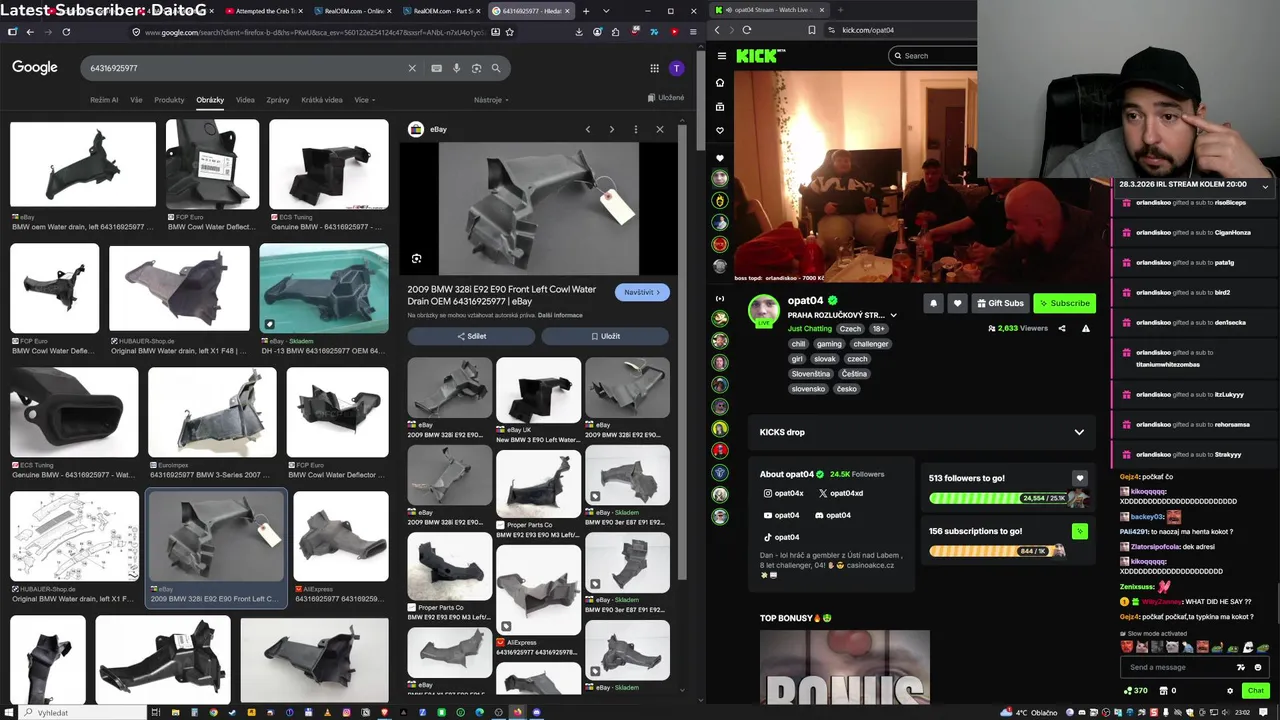Screen dimensions: 1280x720
Task: Close the eBay image preview panel
Action: pos(660,129)
